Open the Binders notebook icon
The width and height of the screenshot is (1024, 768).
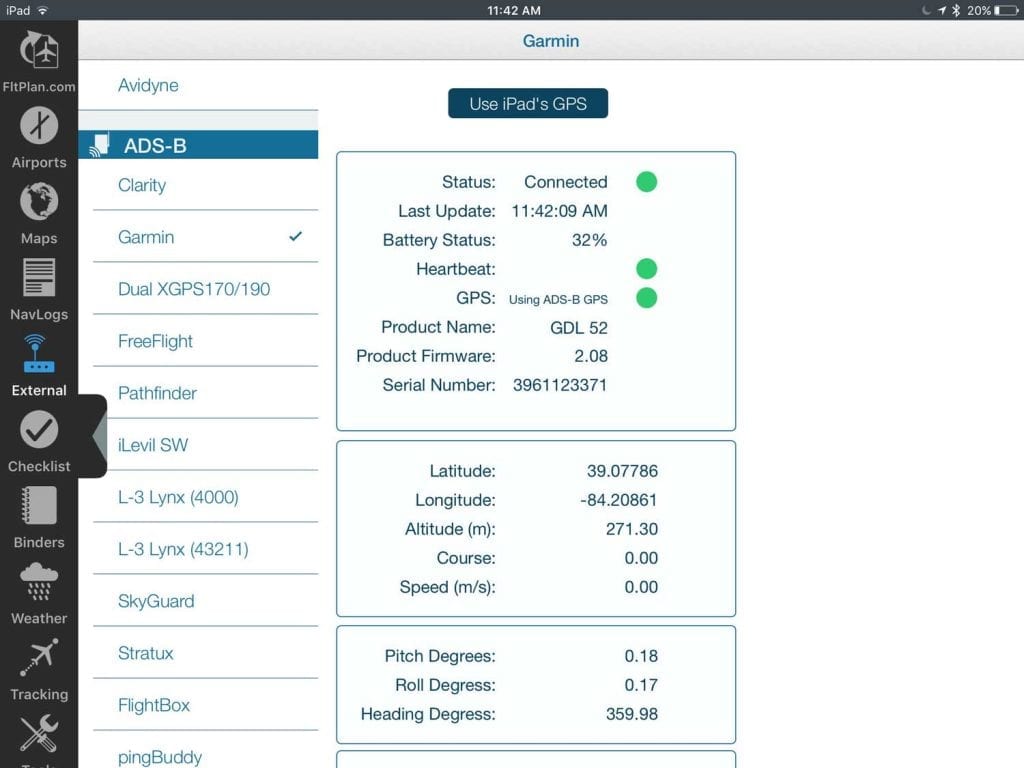[39, 505]
